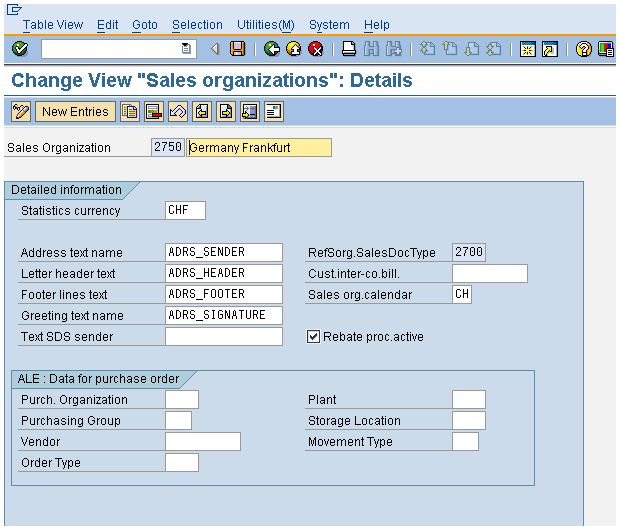Save using the floppy disk icon
The height and width of the screenshot is (530, 619).
point(237,48)
